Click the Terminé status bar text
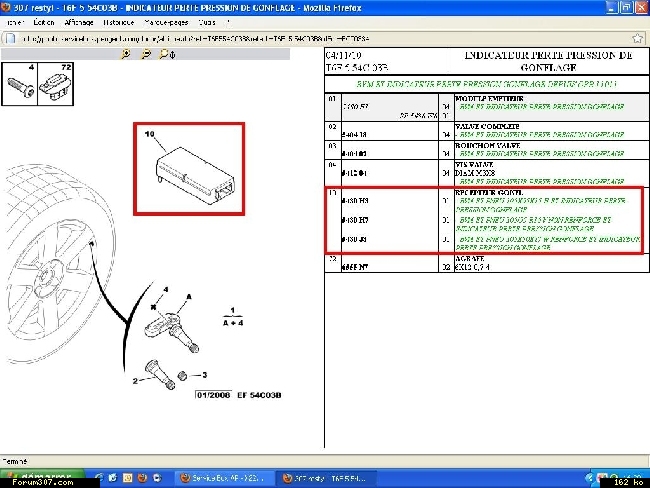This screenshot has height=488, width=650. pos(15,461)
